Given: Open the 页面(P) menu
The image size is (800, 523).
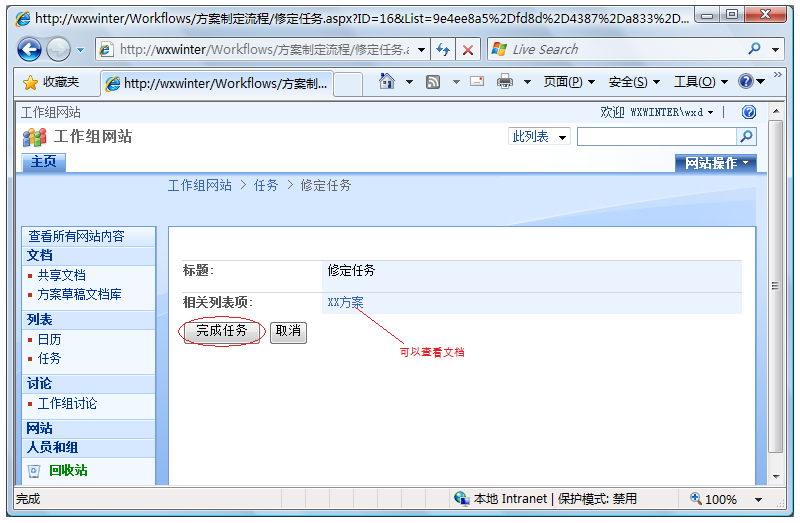Looking at the screenshot, I should pyautogui.click(x=569, y=82).
